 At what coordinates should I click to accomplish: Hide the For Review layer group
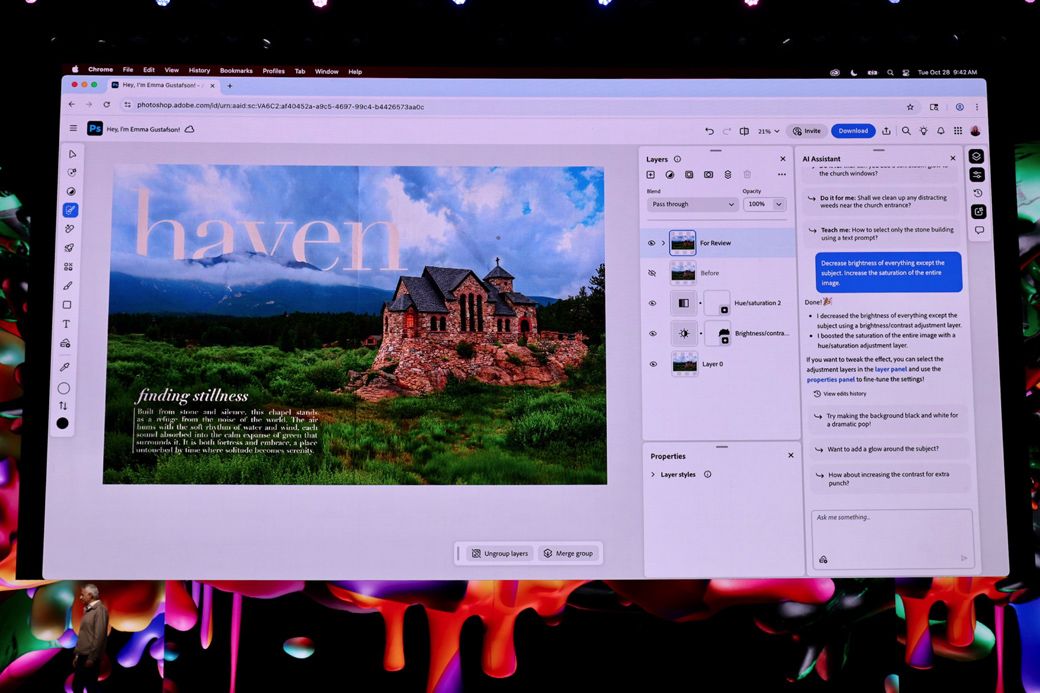pyautogui.click(x=652, y=243)
